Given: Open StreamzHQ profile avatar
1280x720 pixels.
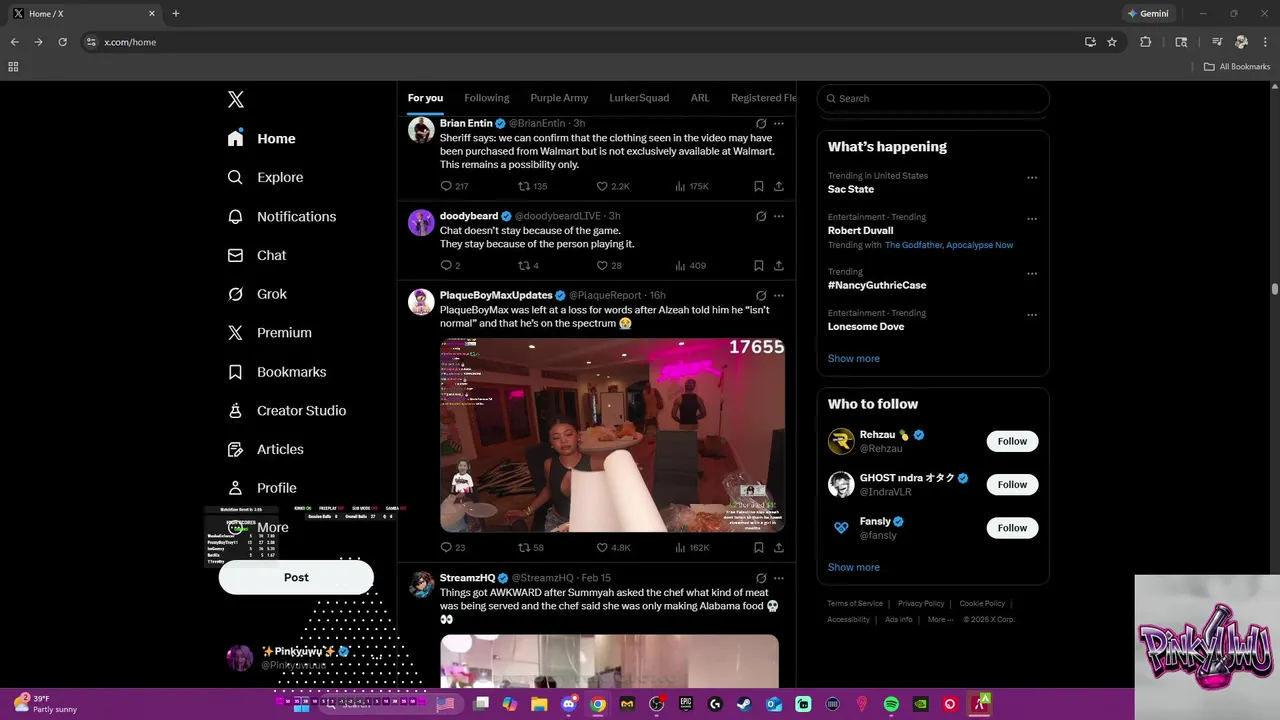Looking at the screenshot, I should 421,585.
